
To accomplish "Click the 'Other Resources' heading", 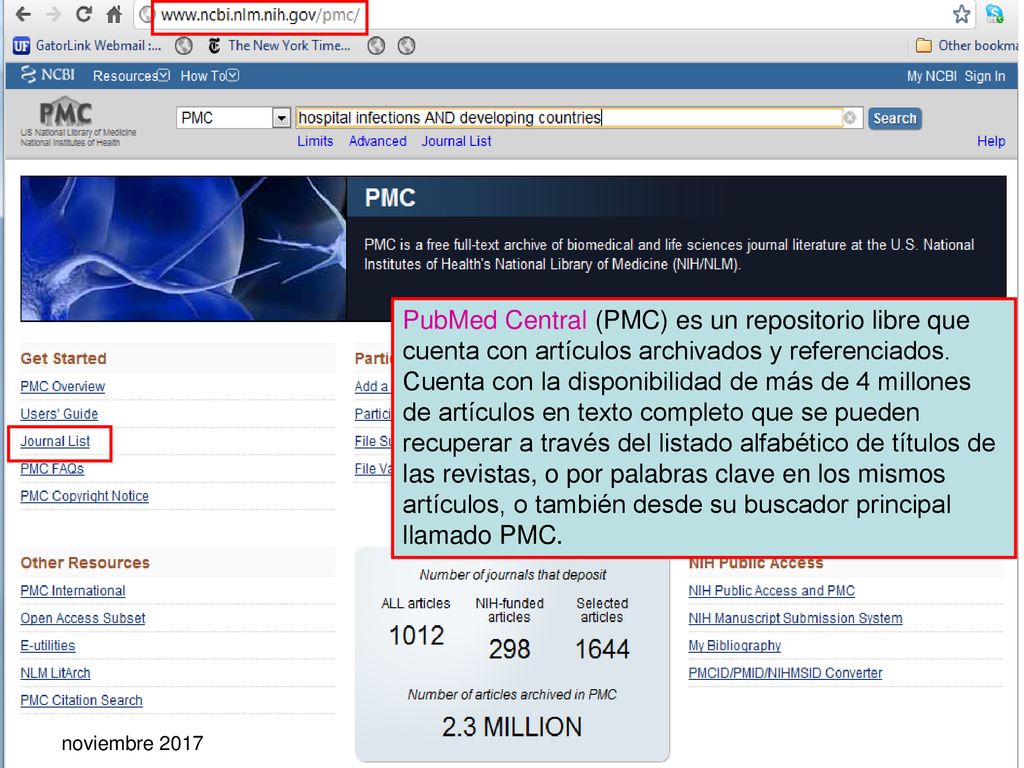I will [85, 563].
